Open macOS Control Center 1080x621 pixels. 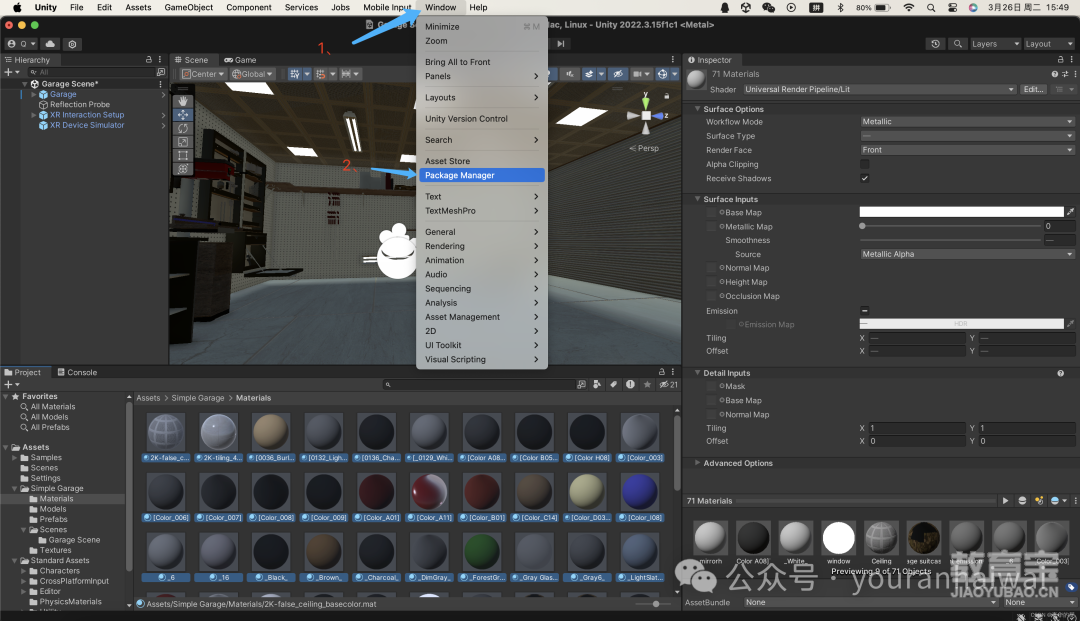953,8
